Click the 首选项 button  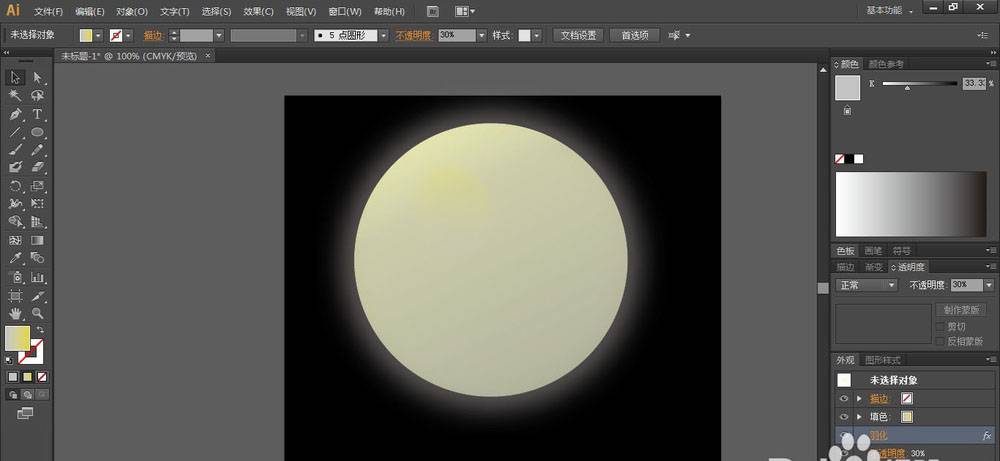pyautogui.click(x=634, y=35)
